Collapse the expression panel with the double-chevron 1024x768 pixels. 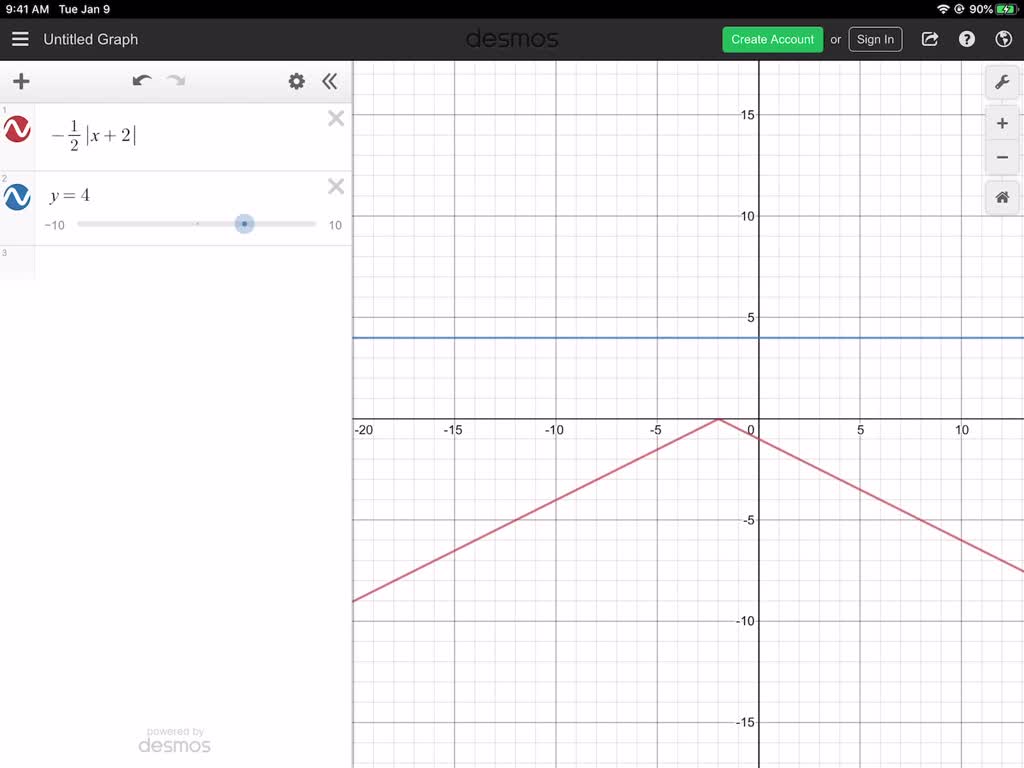click(330, 82)
